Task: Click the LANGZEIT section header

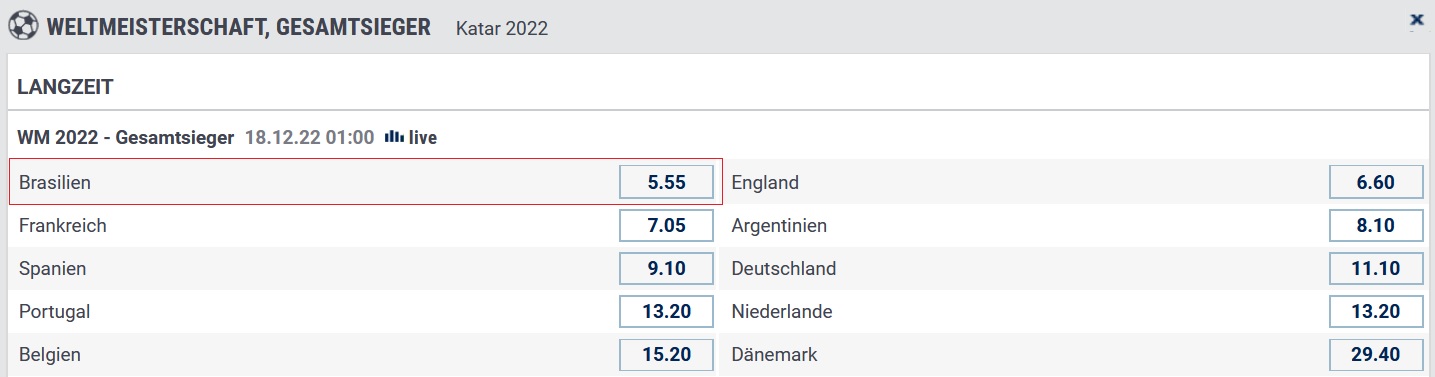Action: coord(65,87)
